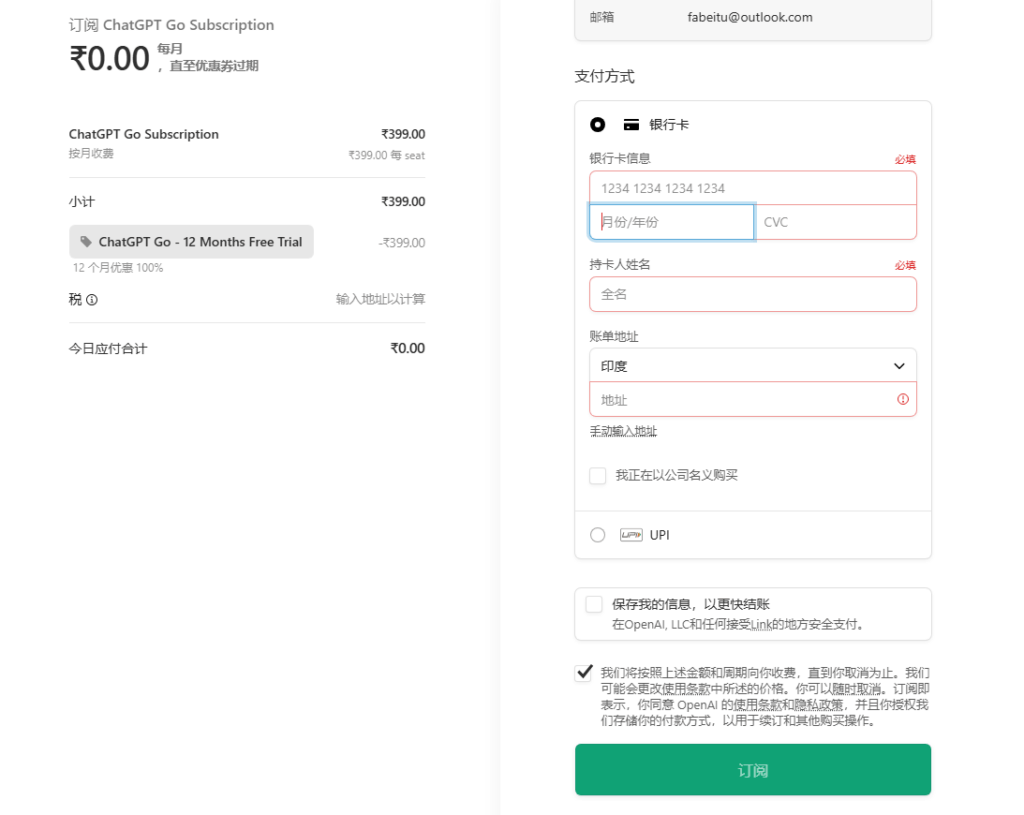Click the 全名 cardholder name field

752,295
